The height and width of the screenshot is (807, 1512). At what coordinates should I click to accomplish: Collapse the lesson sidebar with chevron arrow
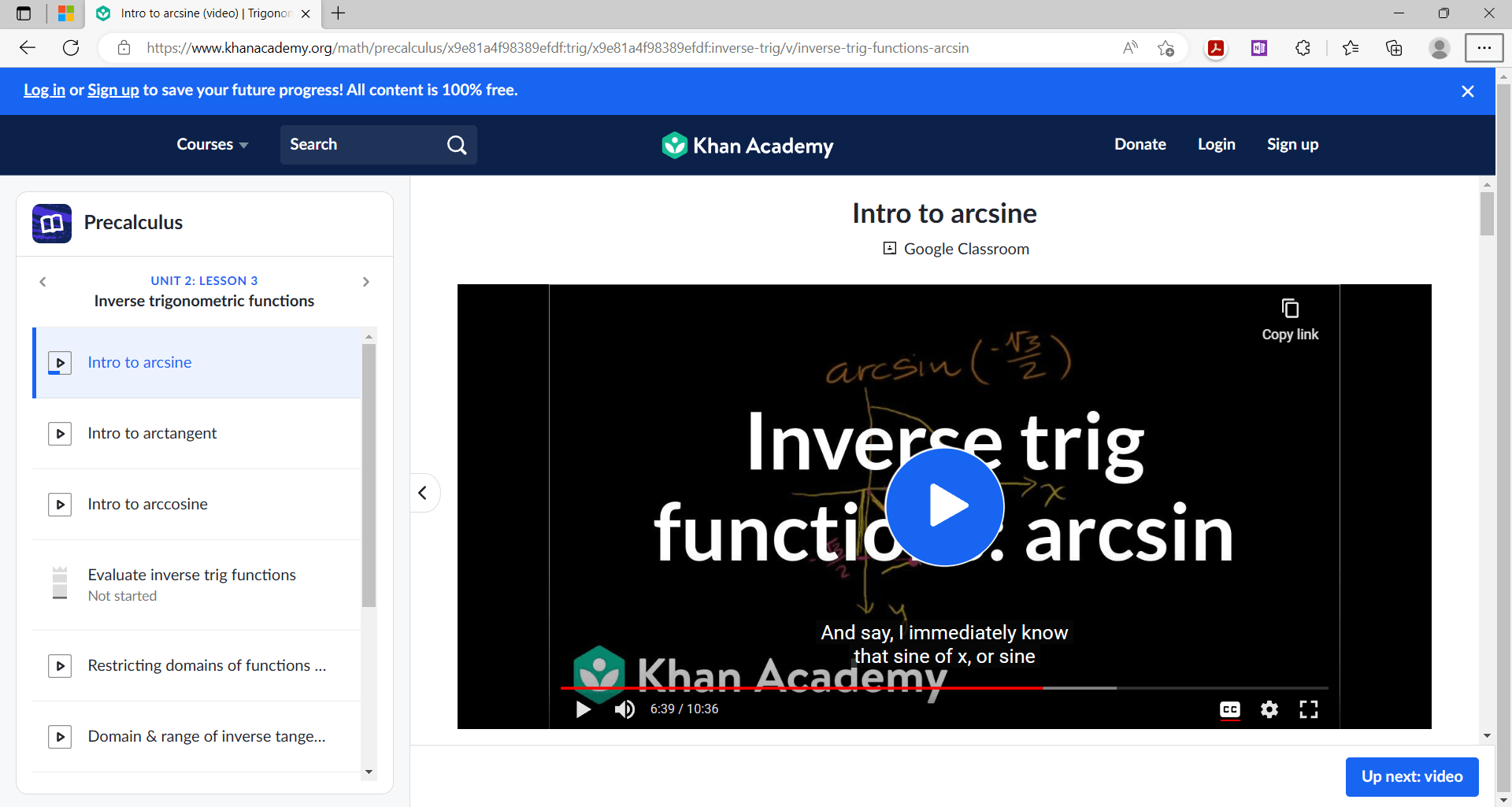click(x=423, y=493)
